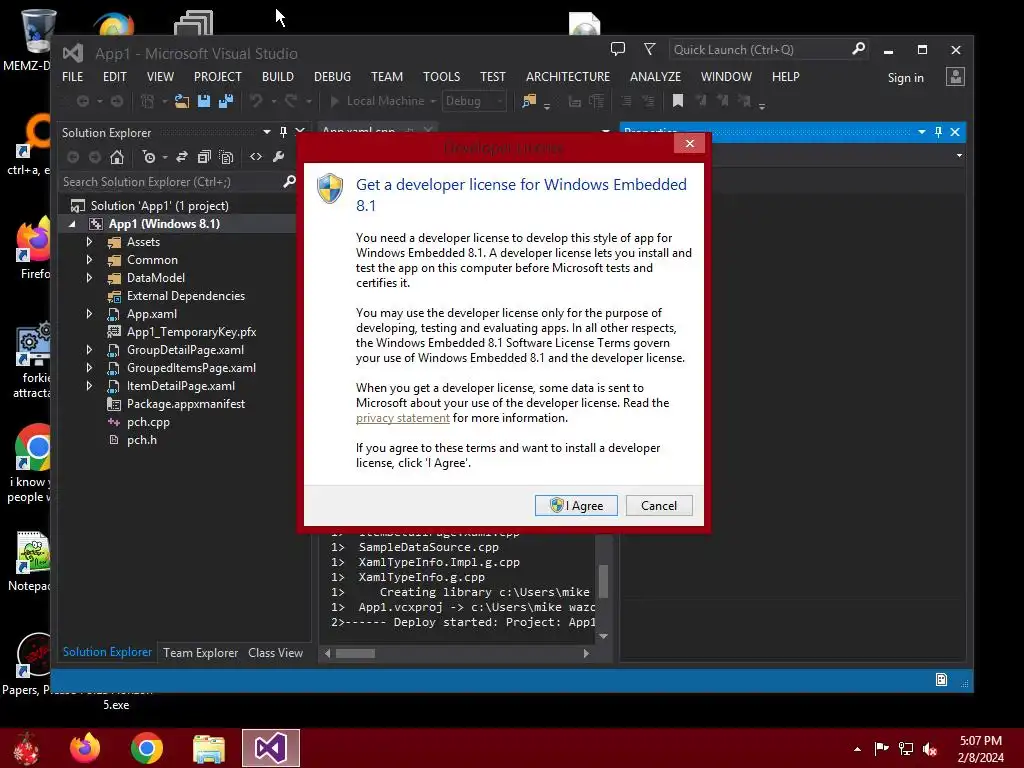
Task: Open the Local Machine target dropdown
Action: coord(433,101)
